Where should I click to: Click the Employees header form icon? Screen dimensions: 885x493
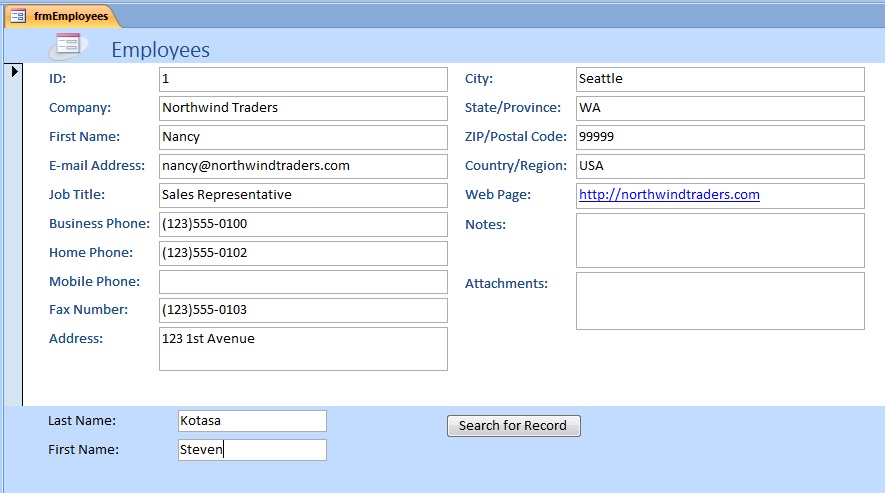(x=68, y=46)
